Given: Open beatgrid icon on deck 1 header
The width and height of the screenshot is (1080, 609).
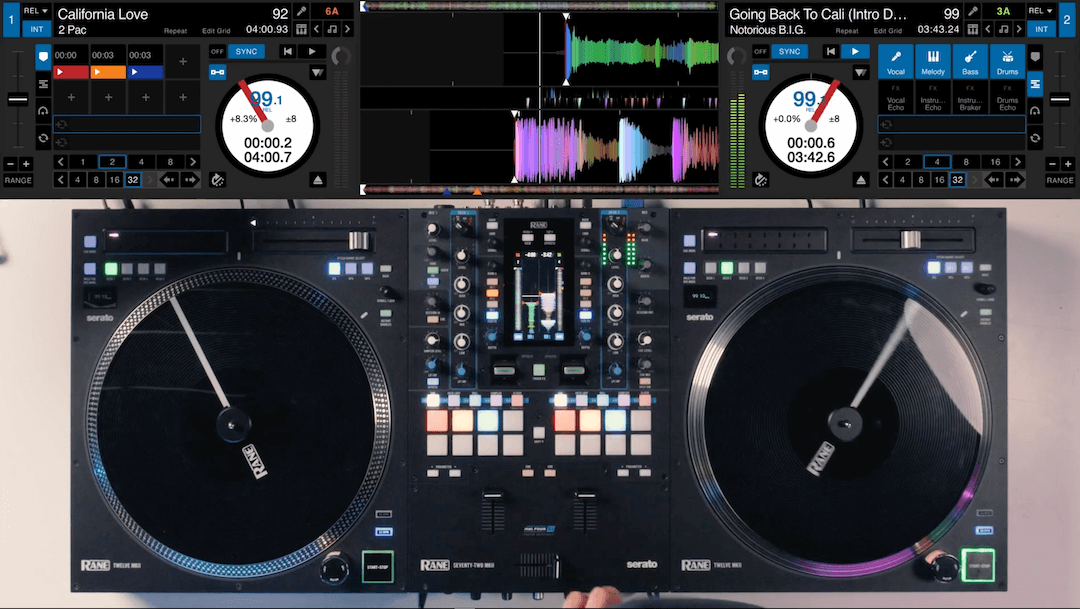Looking at the screenshot, I should 302,29.
